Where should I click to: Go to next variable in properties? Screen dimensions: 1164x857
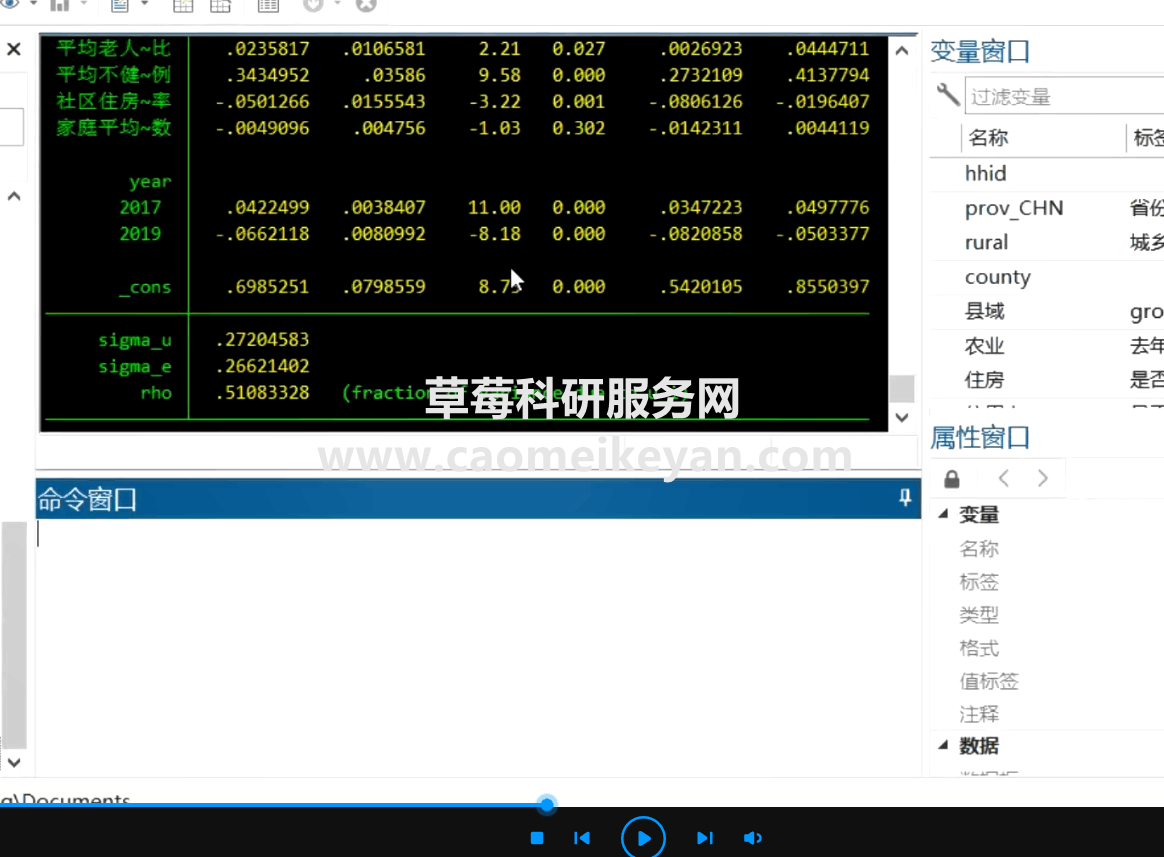click(1043, 478)
